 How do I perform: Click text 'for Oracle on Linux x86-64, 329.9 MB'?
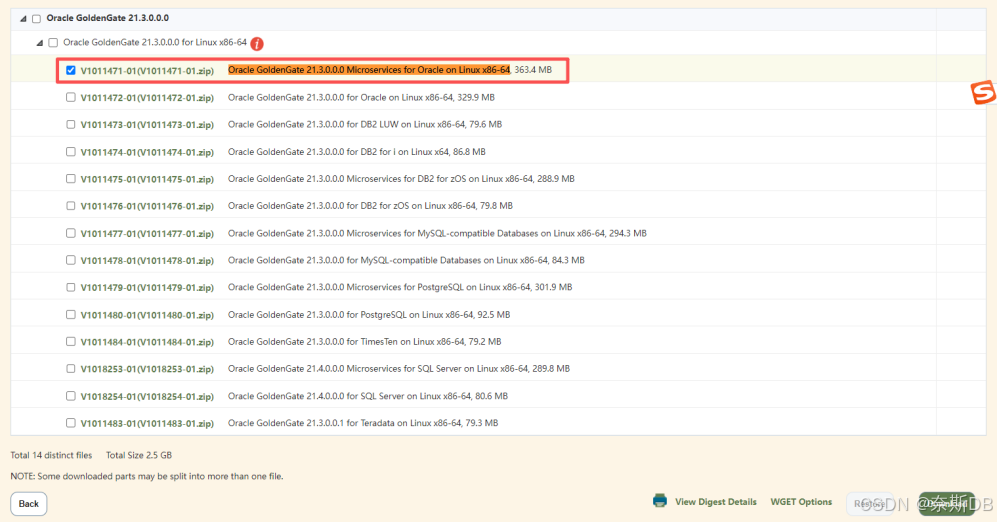coord(420,97)
